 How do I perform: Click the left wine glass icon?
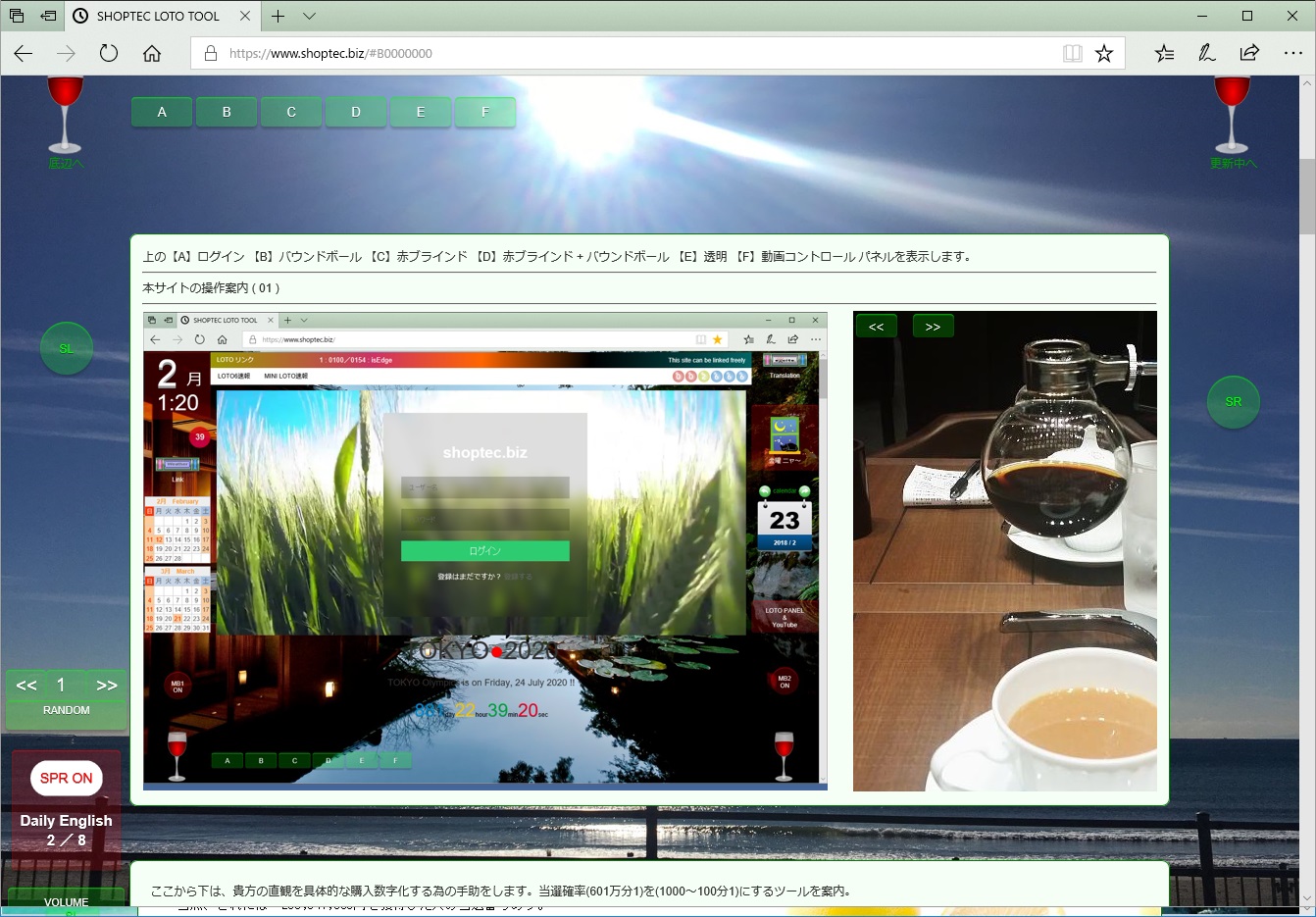click(65, 114)
